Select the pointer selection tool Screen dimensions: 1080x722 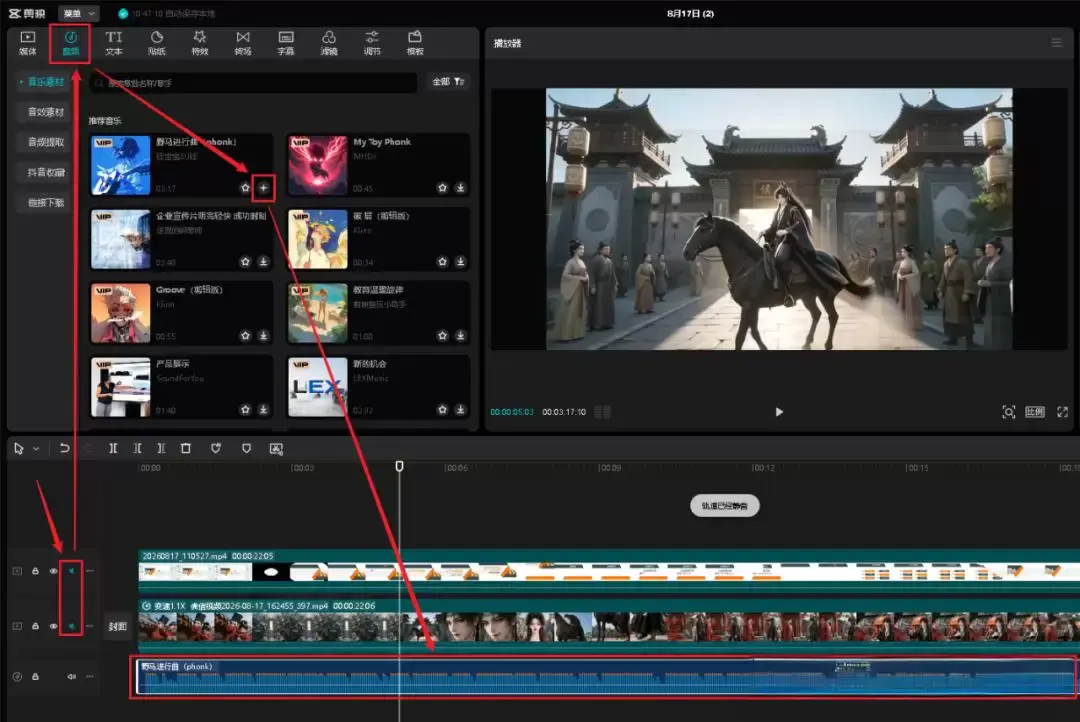[19, 448]
